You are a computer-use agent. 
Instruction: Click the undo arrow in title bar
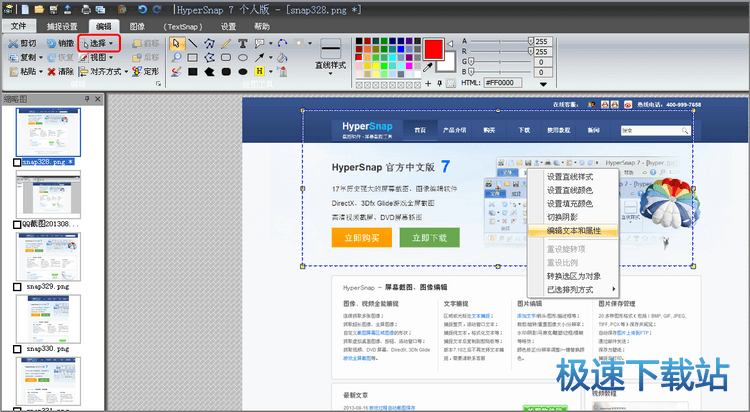click(x=142, y=9)
